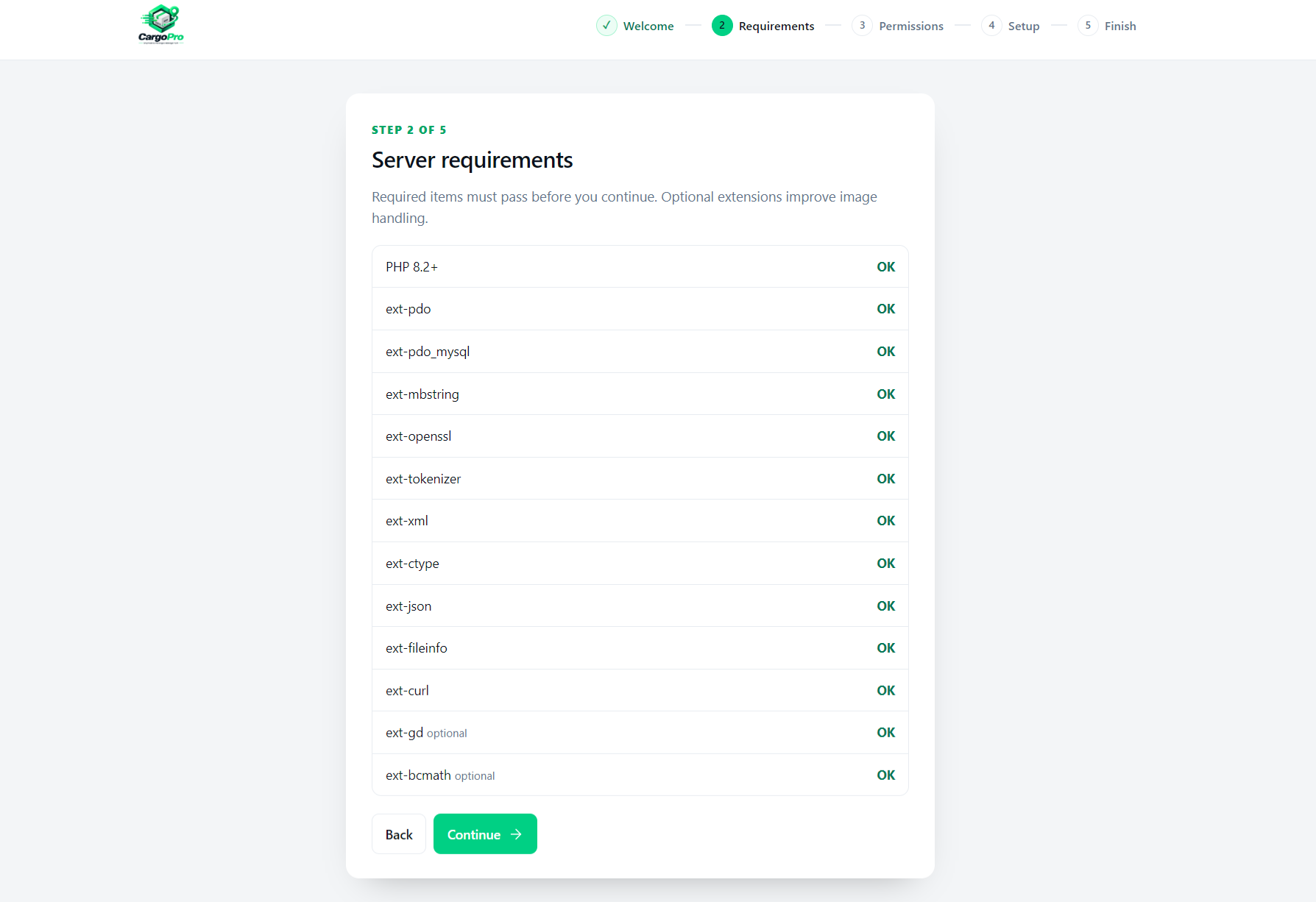Click the ext-curl requirement
The height and width of the screenshot is (902, 1316).
point(640,691)
